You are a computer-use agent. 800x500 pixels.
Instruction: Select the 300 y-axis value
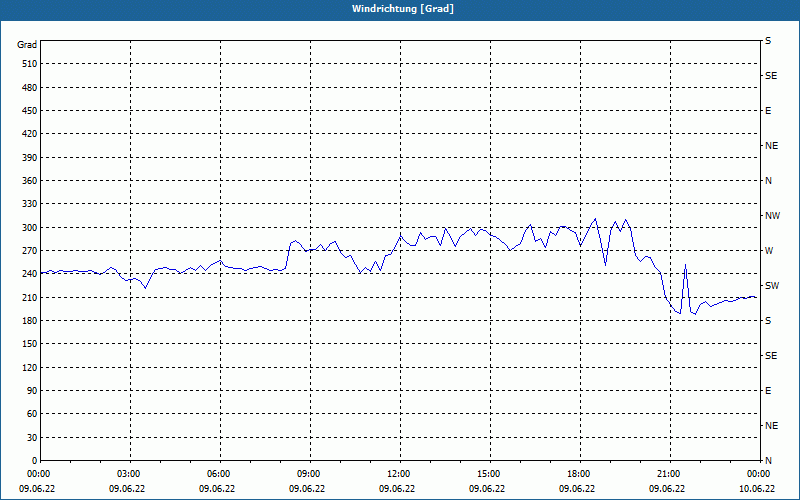point(30,227)
